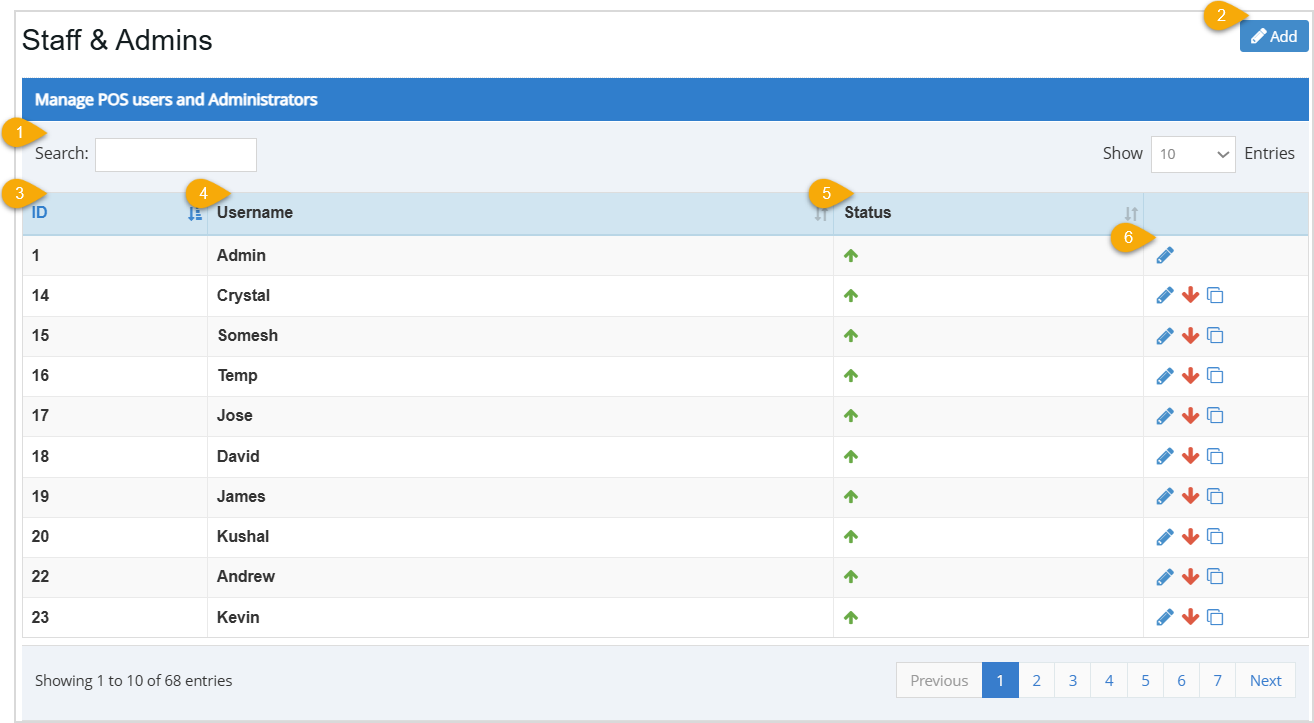Deactivate Somesh using the red arrow icon
The width and height of the screenshot is (1314, 723).
tap(1190, 335)
